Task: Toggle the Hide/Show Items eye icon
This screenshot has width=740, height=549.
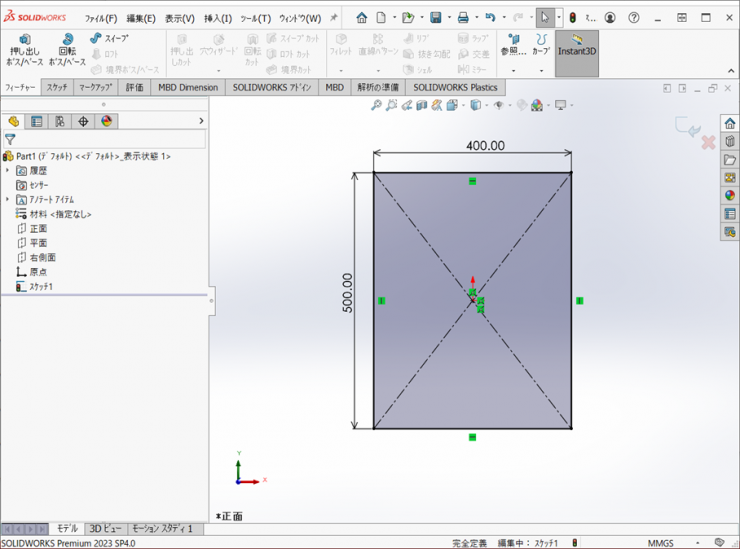Action: 497,105
